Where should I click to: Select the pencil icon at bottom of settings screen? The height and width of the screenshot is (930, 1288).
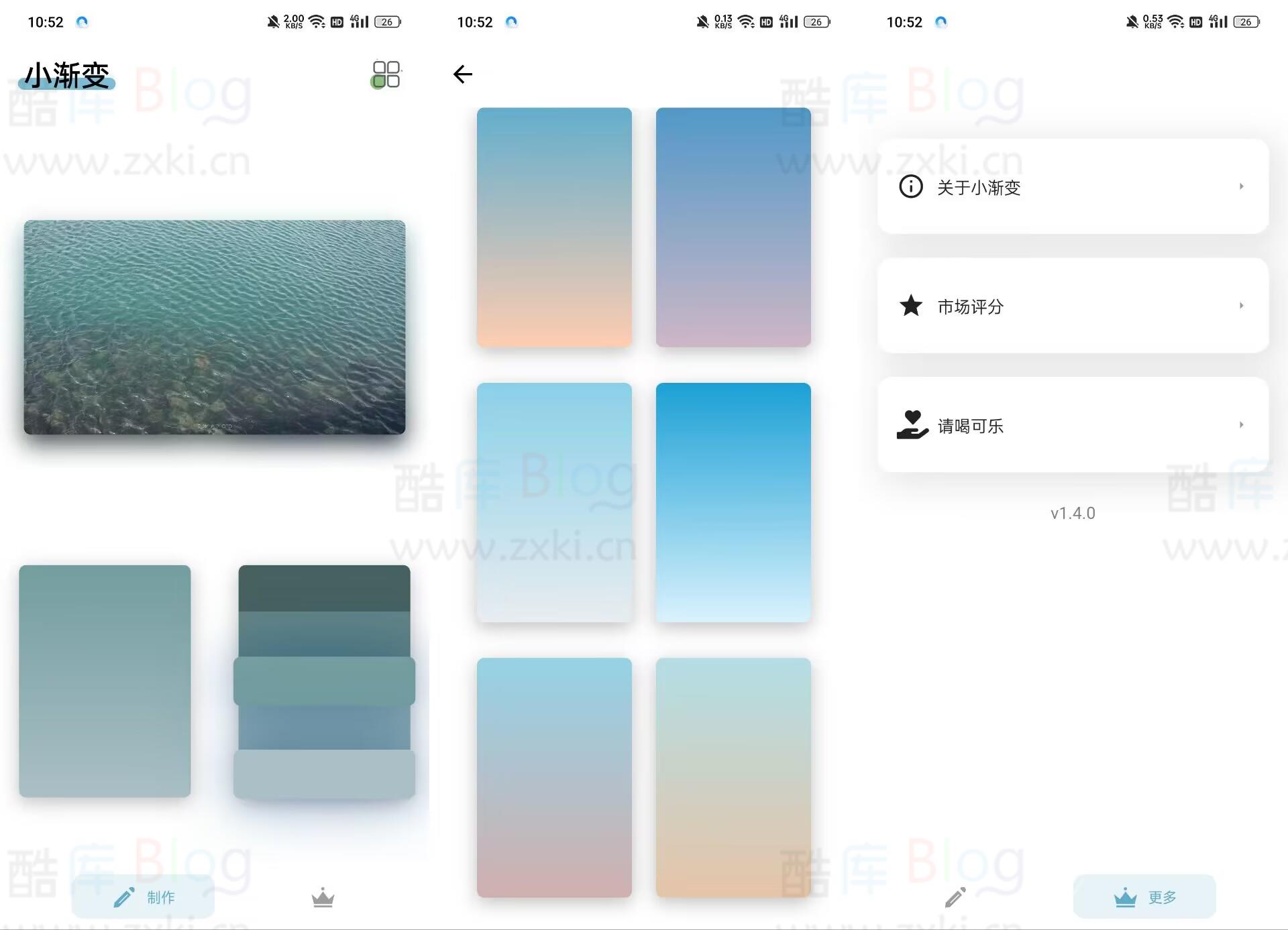(x=955, y=896)
